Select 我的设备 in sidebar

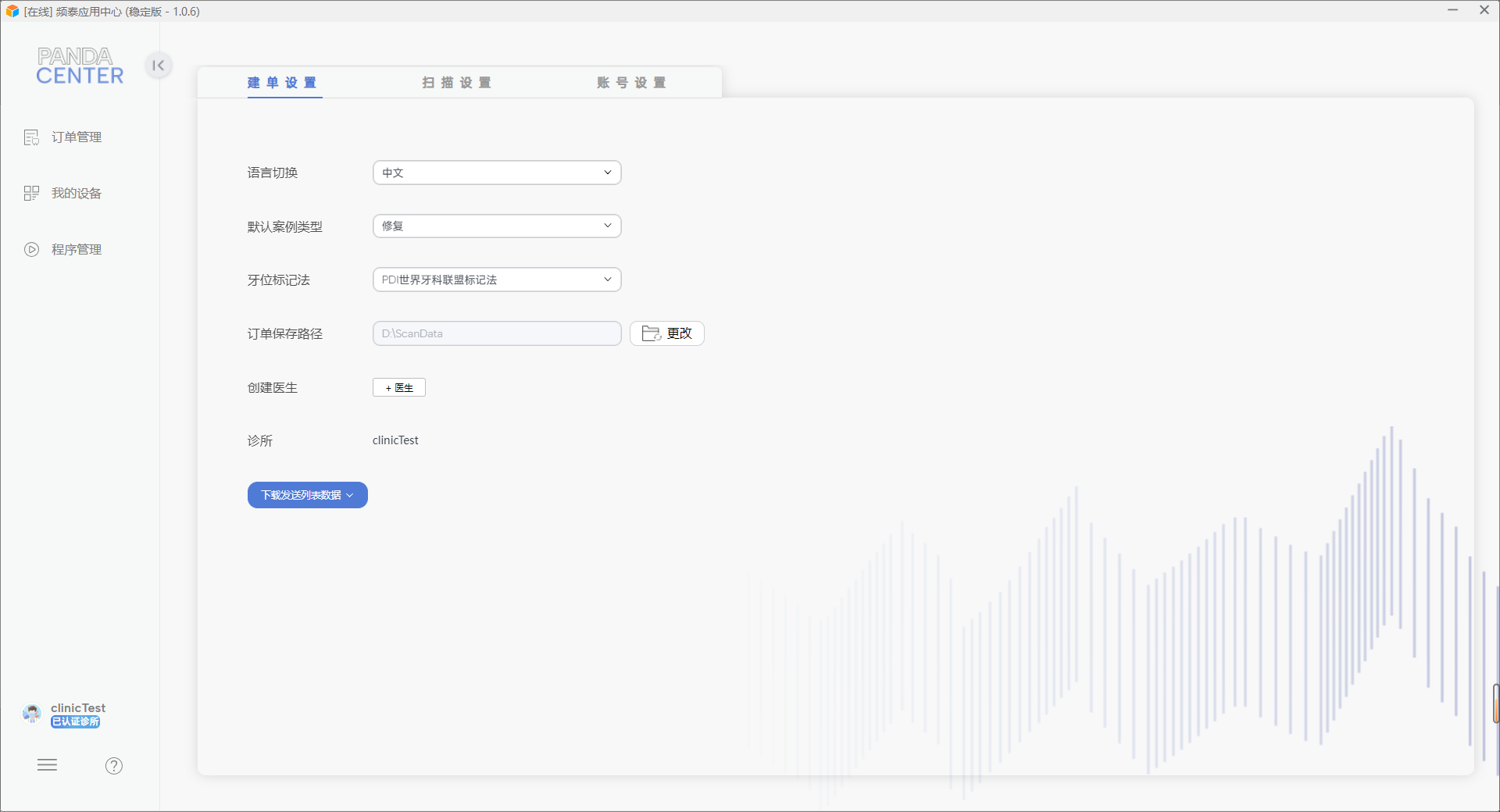77,194
